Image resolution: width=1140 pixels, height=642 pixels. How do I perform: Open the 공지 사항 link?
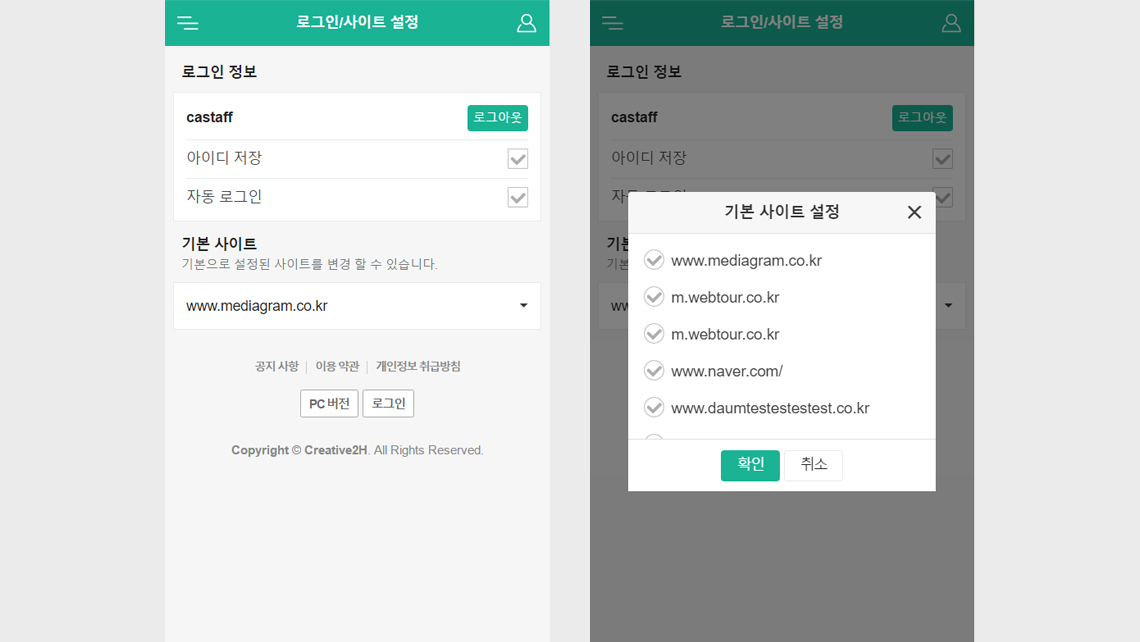276,367
